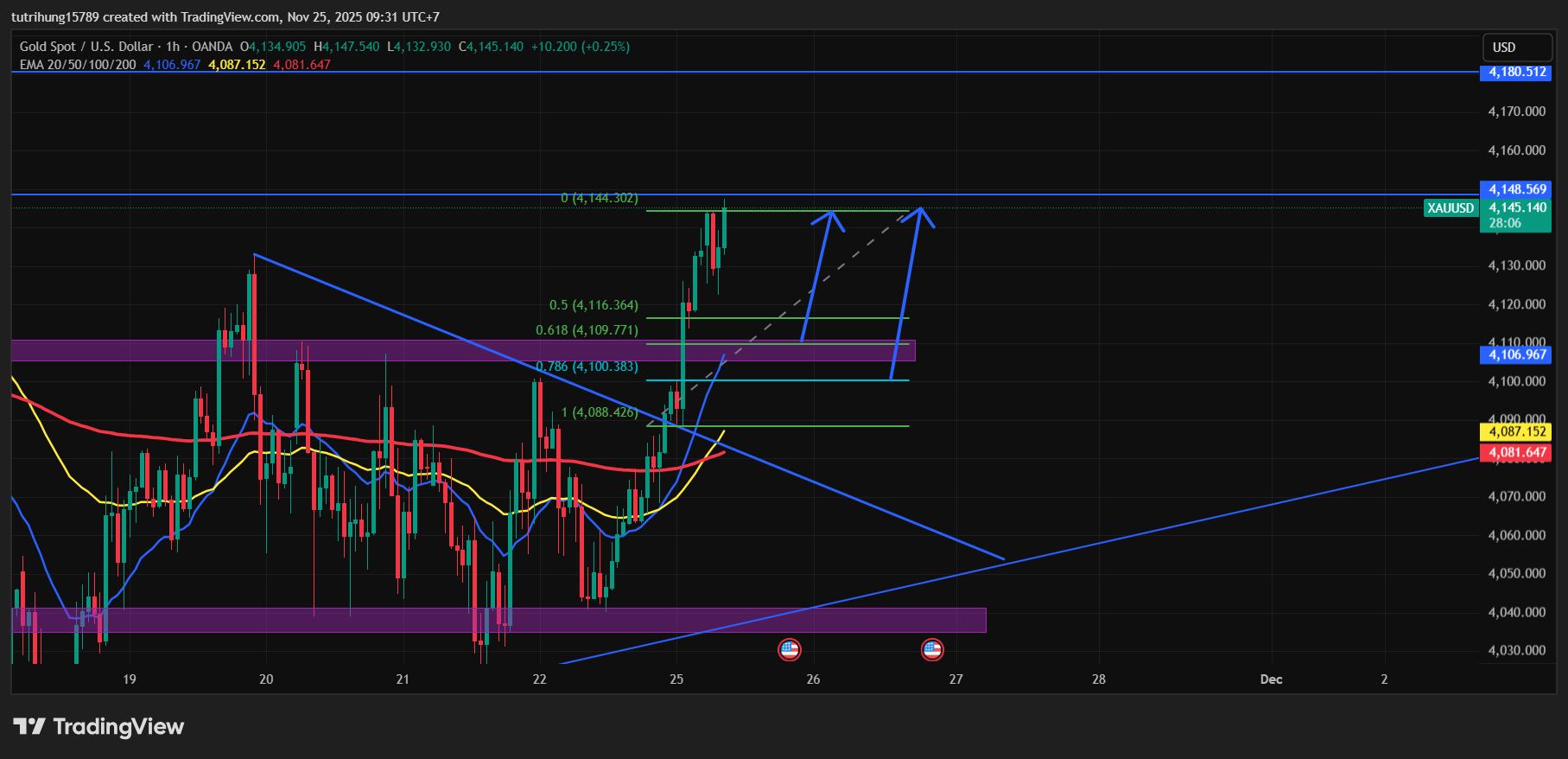Click the 25 date label on time axis
The image size is (1568, 759).
coord(676,679)
